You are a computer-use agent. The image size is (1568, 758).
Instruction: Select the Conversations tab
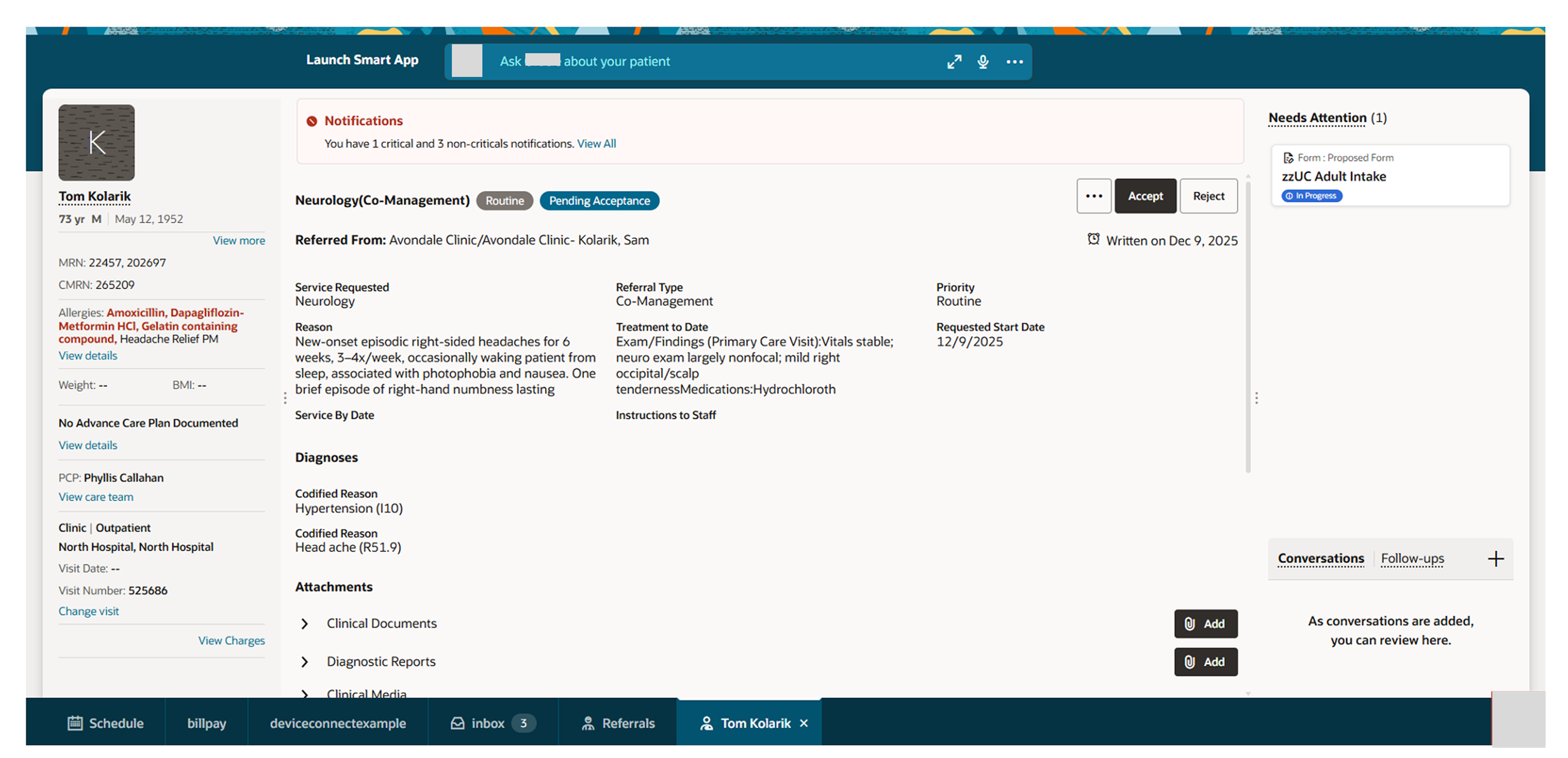[x=1321, y=559]
